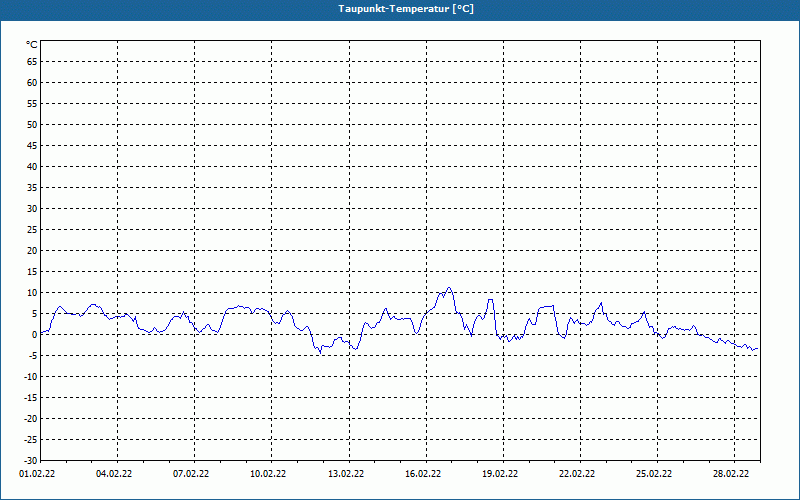Pick the 07.02.22 date label
This screenshot has height=500, width=800.
point(191,474)
